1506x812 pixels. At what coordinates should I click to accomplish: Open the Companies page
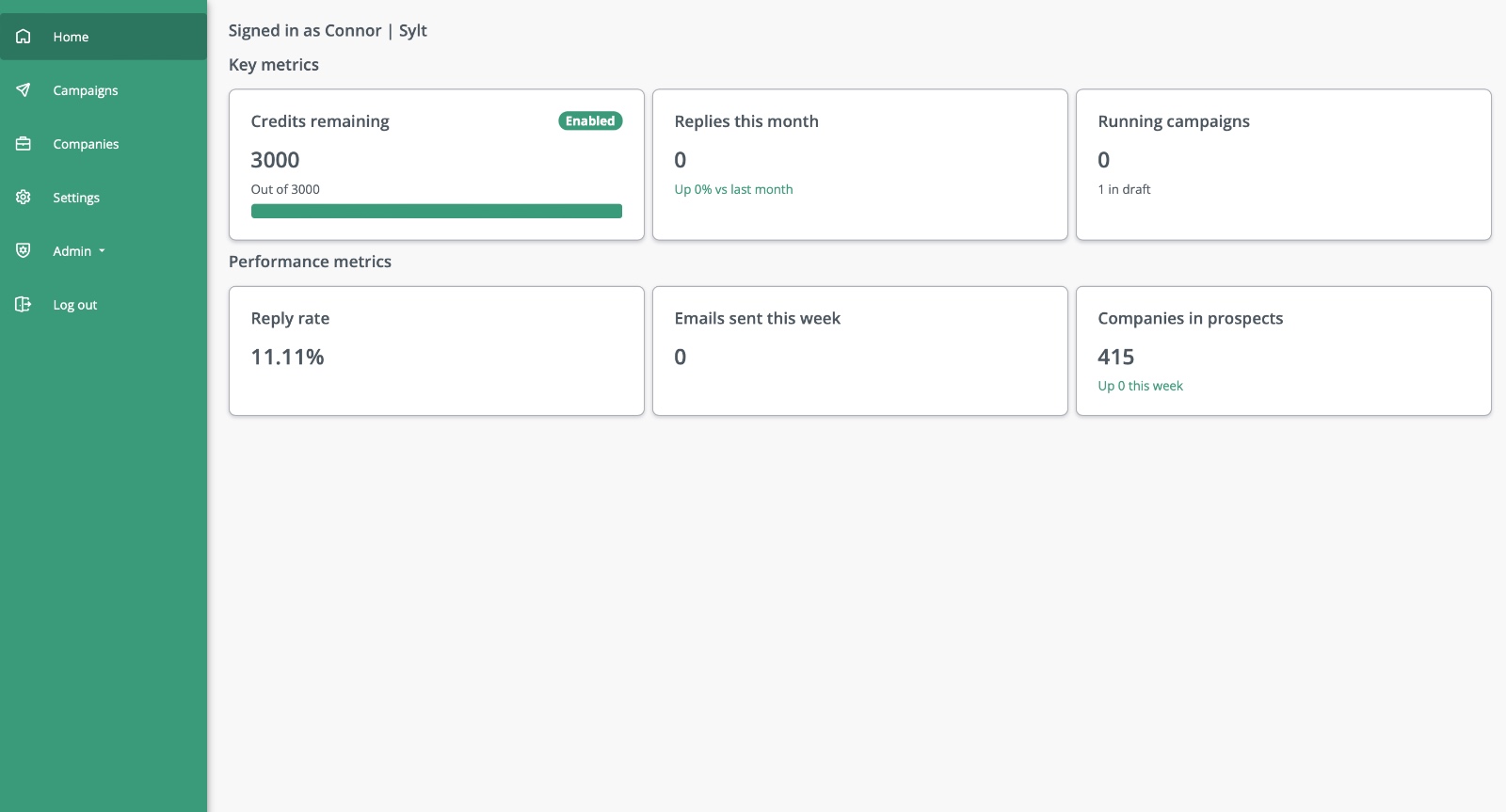point(104,144)
